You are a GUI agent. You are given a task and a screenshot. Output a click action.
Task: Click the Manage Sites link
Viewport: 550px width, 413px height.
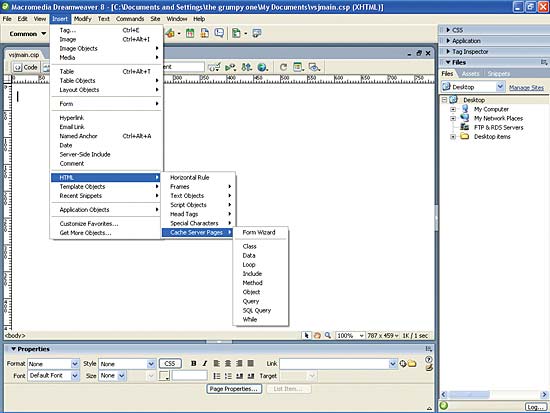[x=526, y=87]
